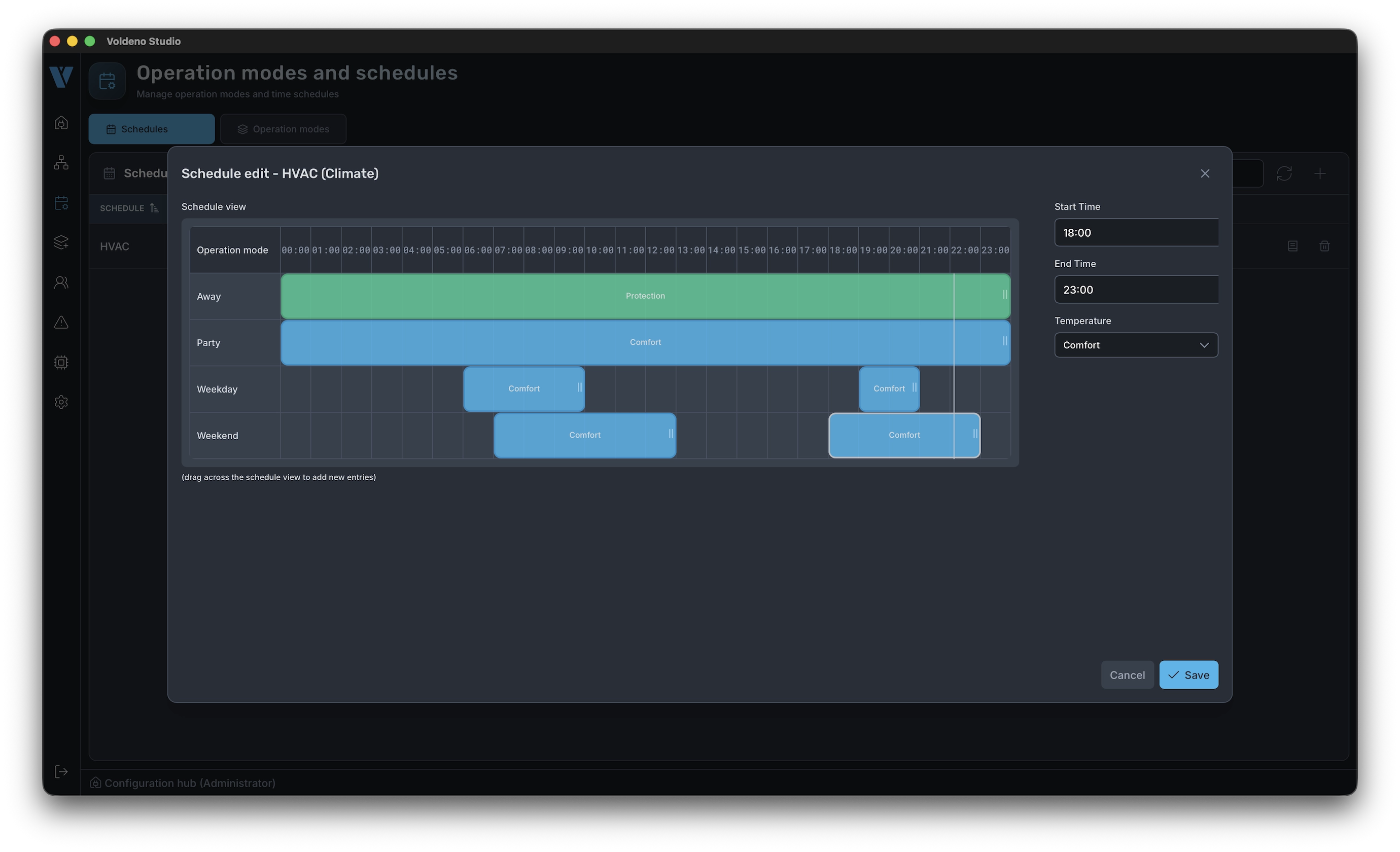
Task: Grab the Away Protection block resize handle
Action: point(1004,295)
